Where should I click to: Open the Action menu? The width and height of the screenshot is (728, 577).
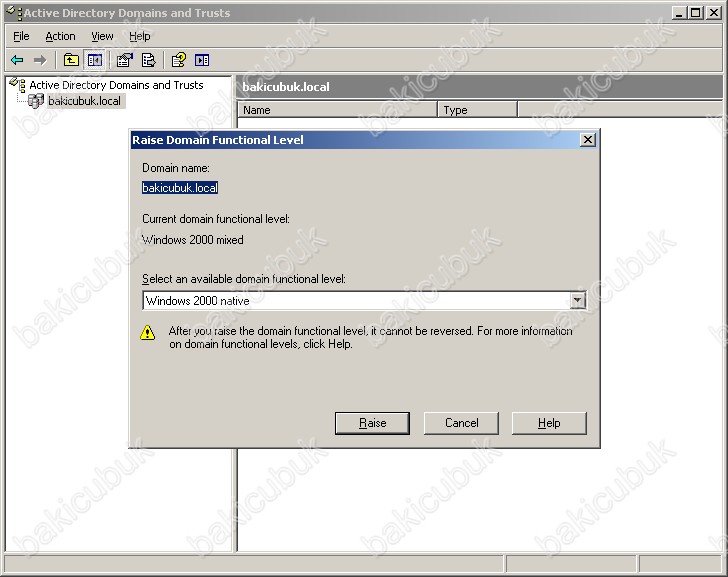click(60, 36)
